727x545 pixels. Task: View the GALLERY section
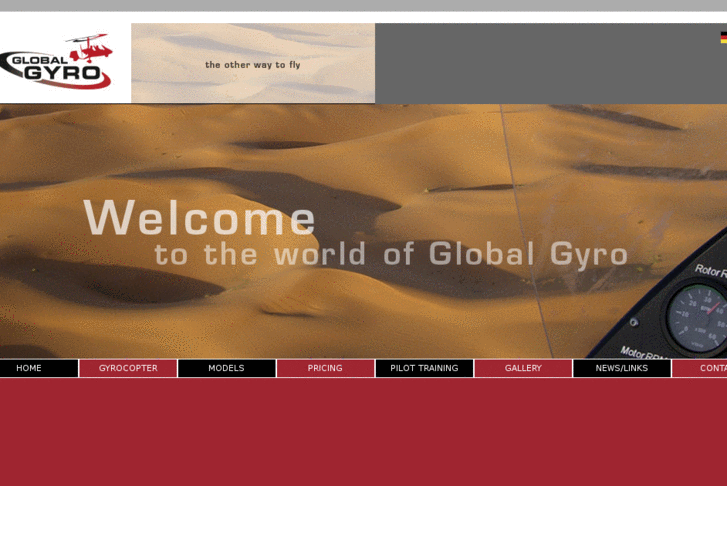point(523,368)
